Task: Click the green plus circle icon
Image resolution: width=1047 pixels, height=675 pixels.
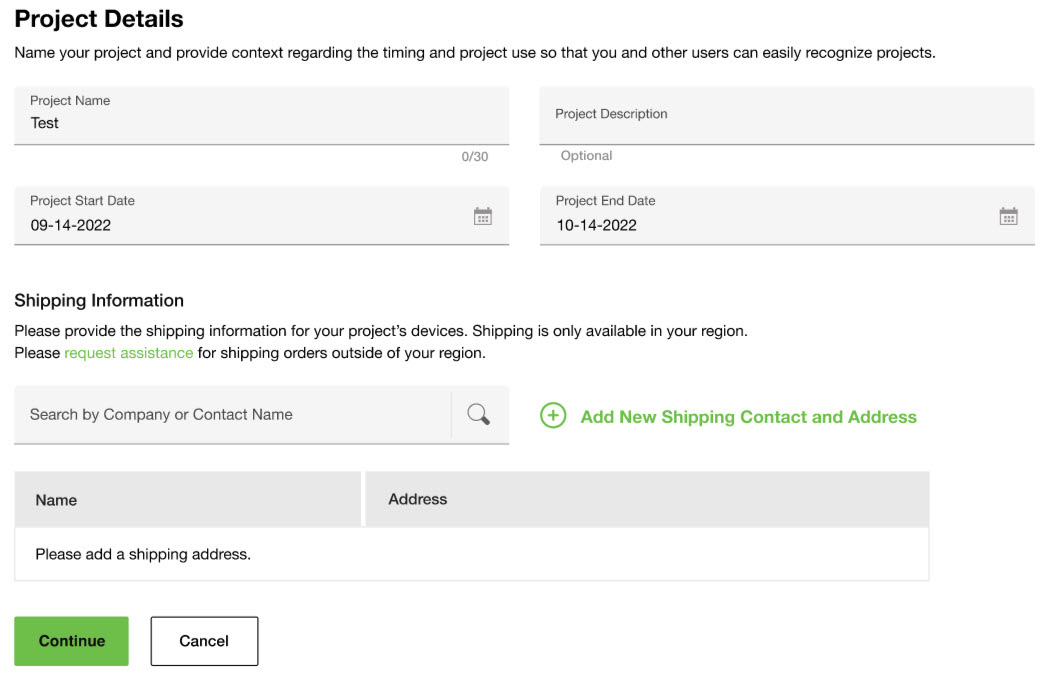Action: [553, 416]
